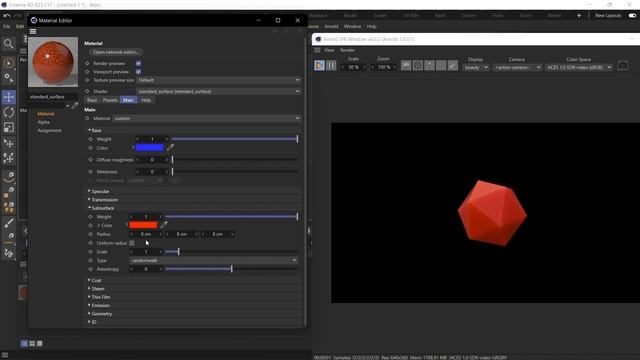Click the first gray IPR toolbar icon
Image resolution: width=640 pixels, height=360 pixels.
pos(406,65)
